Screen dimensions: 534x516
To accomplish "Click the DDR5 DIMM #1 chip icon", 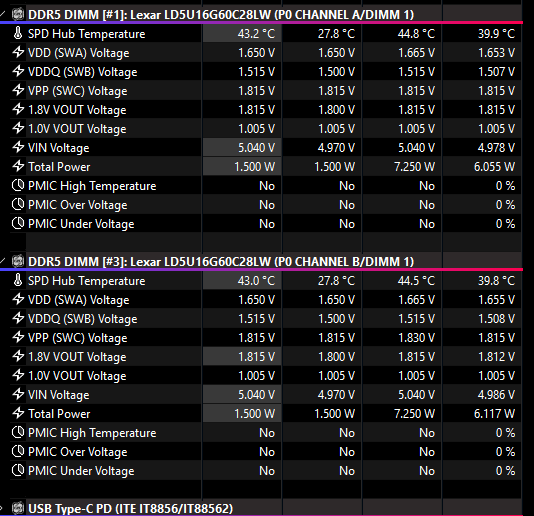I will [18, 14].
